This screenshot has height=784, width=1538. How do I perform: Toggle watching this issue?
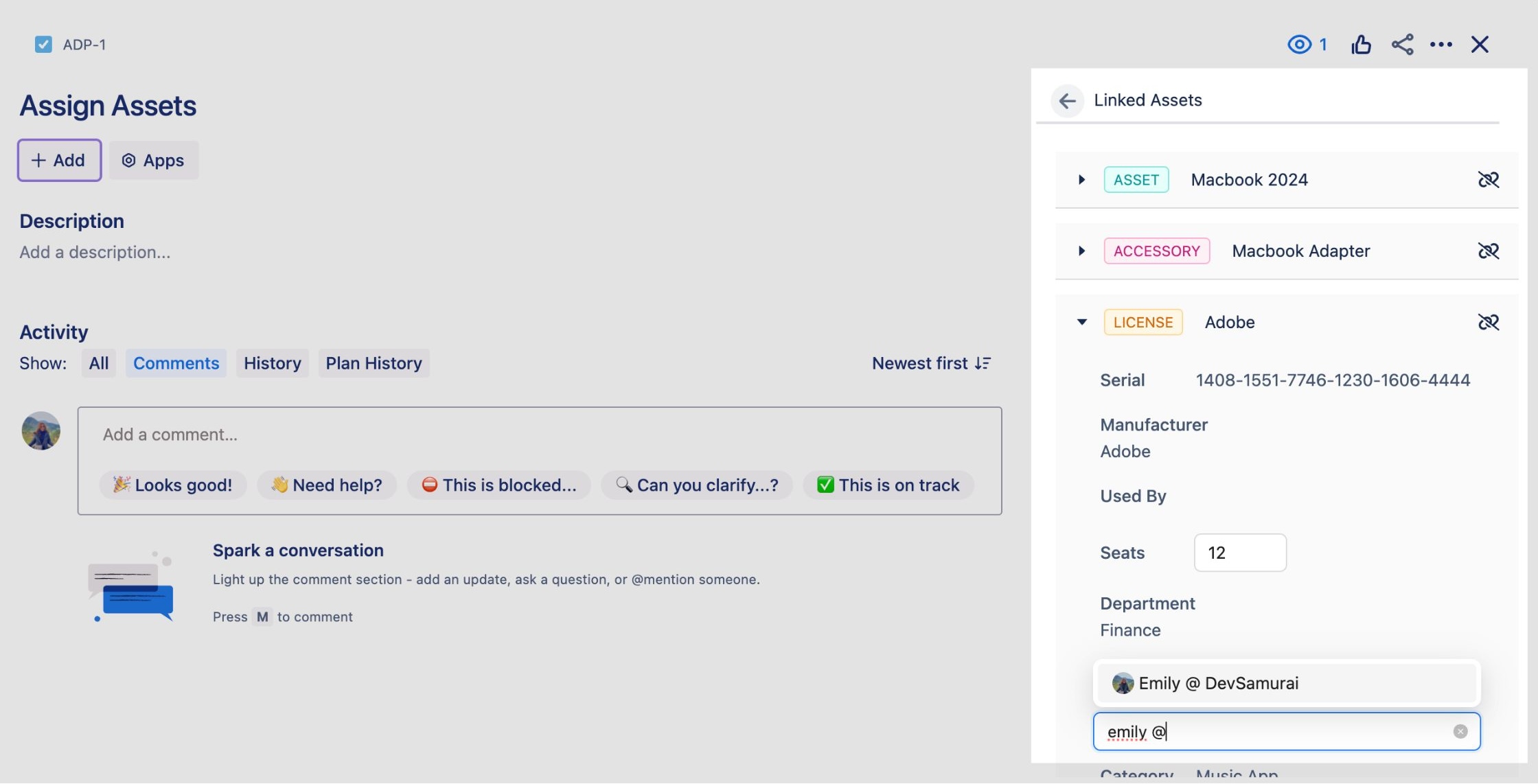click(1299, 44)
